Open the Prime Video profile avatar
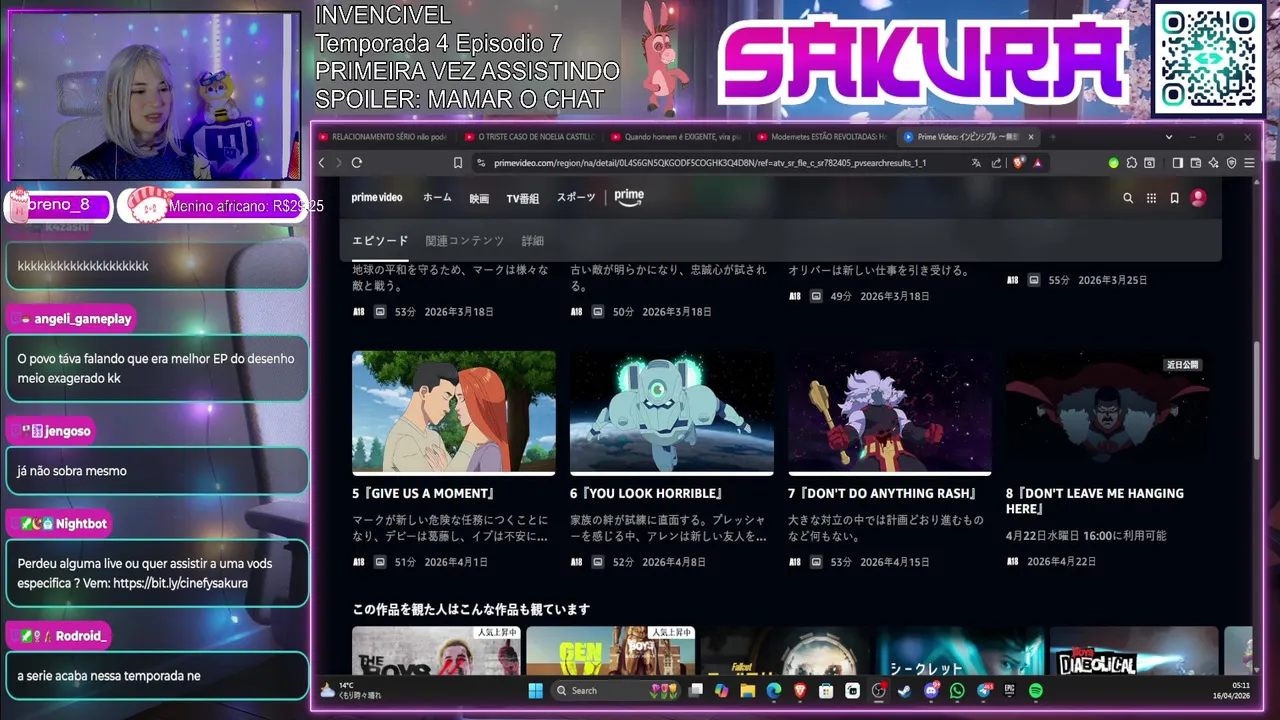1280x720 pixels. point(1199,198)
